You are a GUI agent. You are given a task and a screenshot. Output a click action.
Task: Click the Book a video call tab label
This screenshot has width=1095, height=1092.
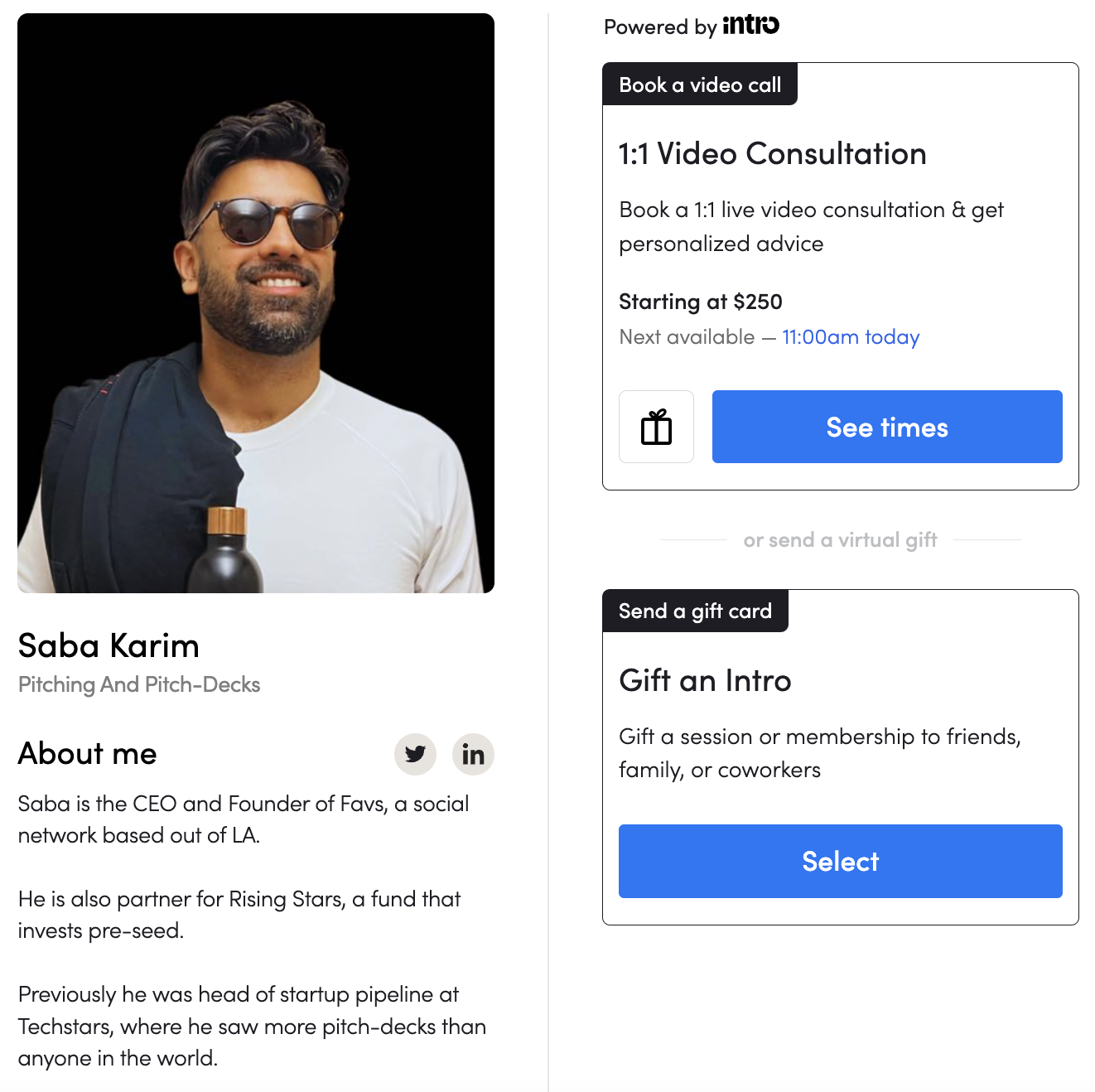click(x=700, y=85)
